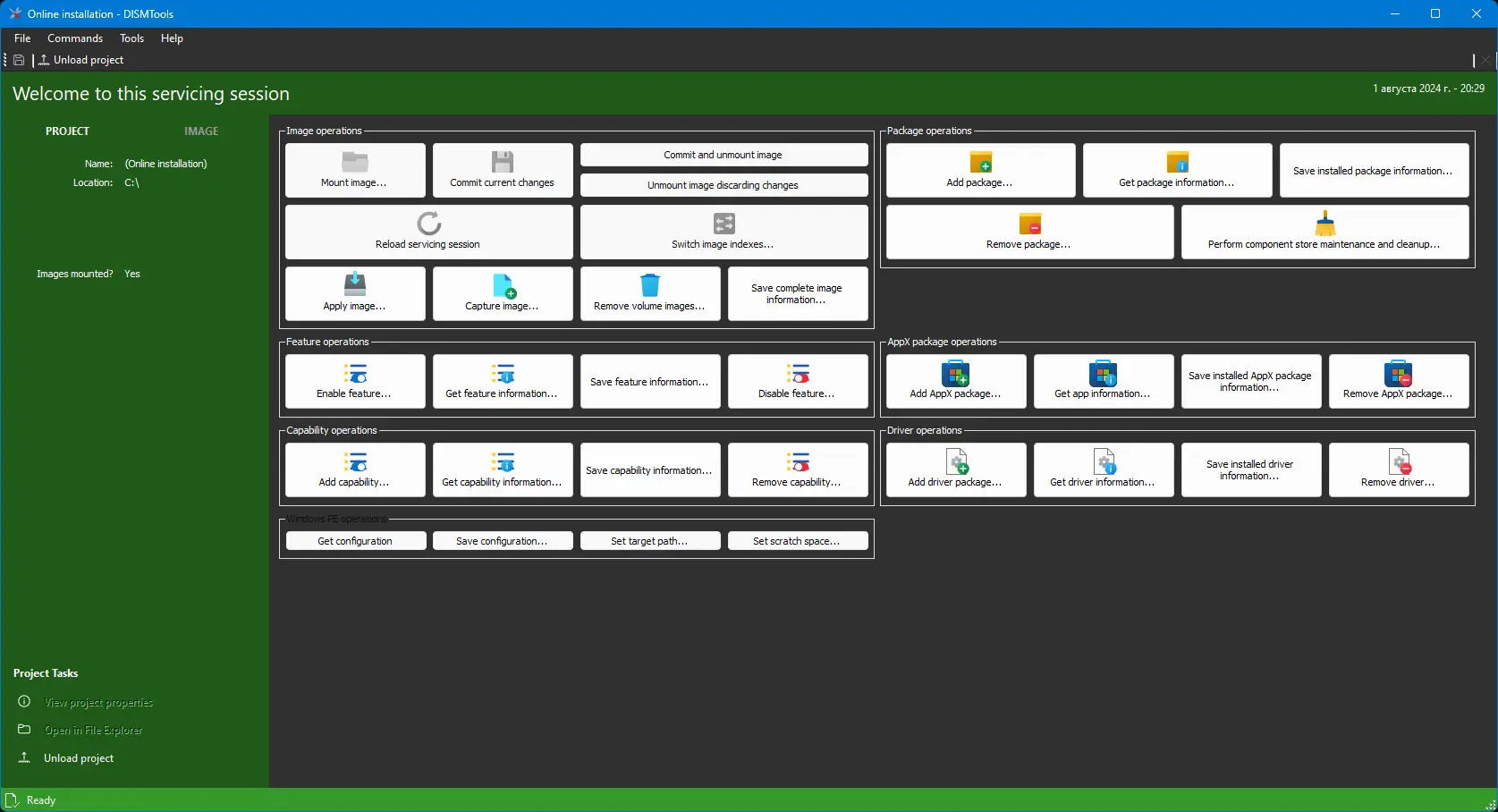
Task: Open the File menu
Action: point(22,38)
